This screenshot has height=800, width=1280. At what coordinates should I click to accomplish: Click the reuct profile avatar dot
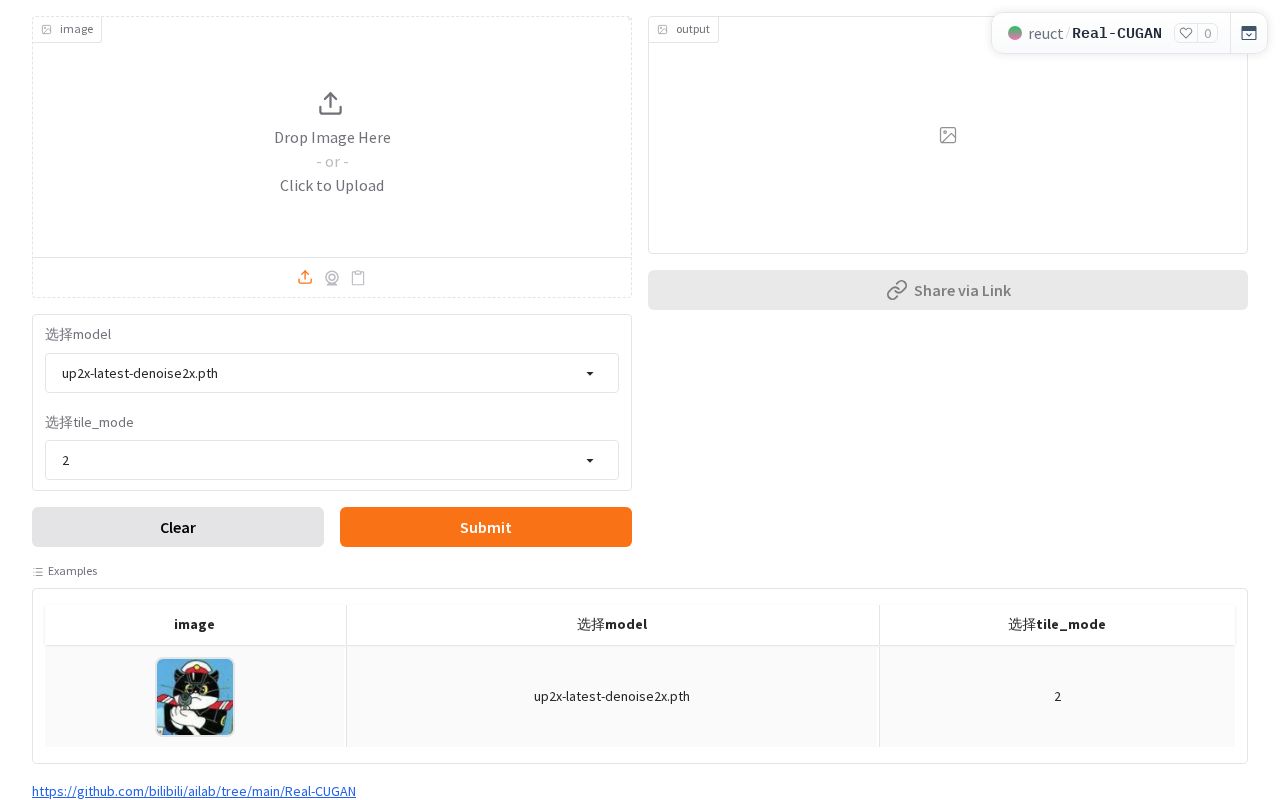click(1015, 33)
